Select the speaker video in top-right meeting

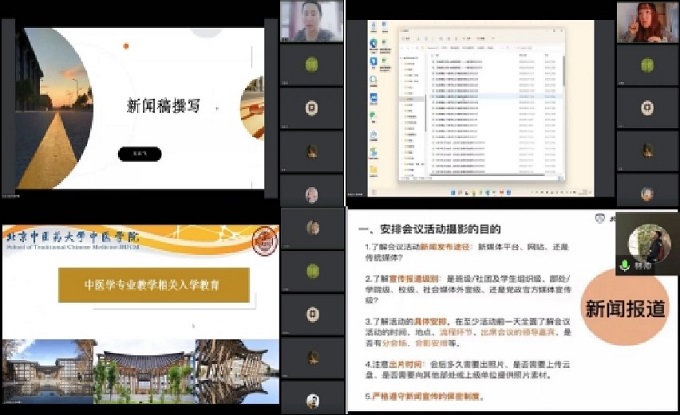coord(646,21)
